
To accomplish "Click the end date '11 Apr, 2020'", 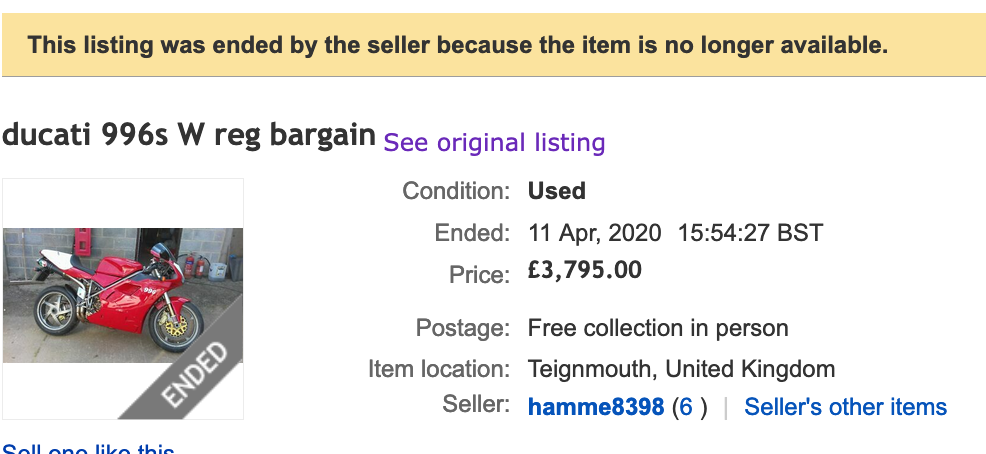I will pyautogui.click(x=594, y=233).
